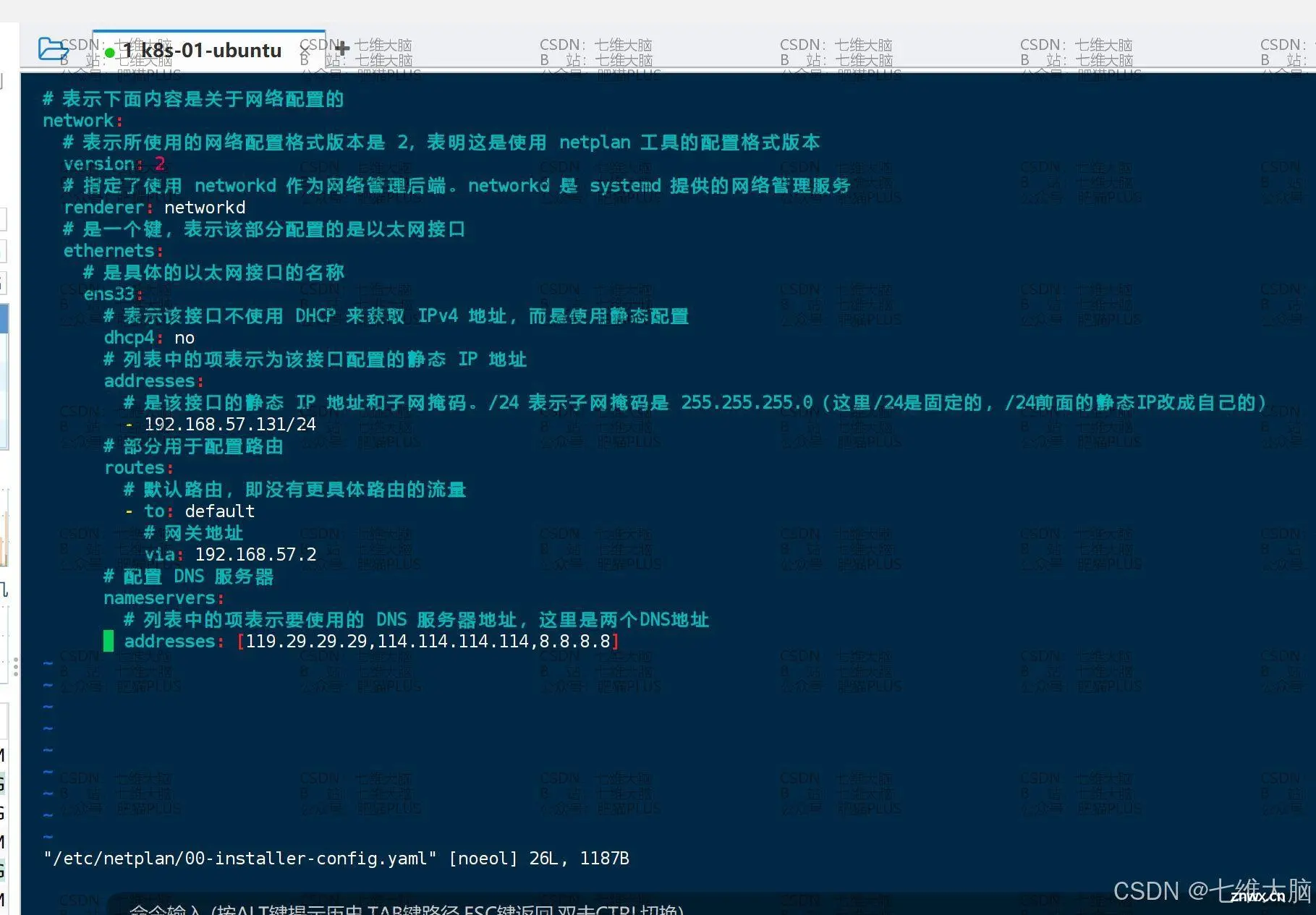Add a new session with plus icon
Viewport: 1316px width, 915px height.
click(x=342, y=48)
